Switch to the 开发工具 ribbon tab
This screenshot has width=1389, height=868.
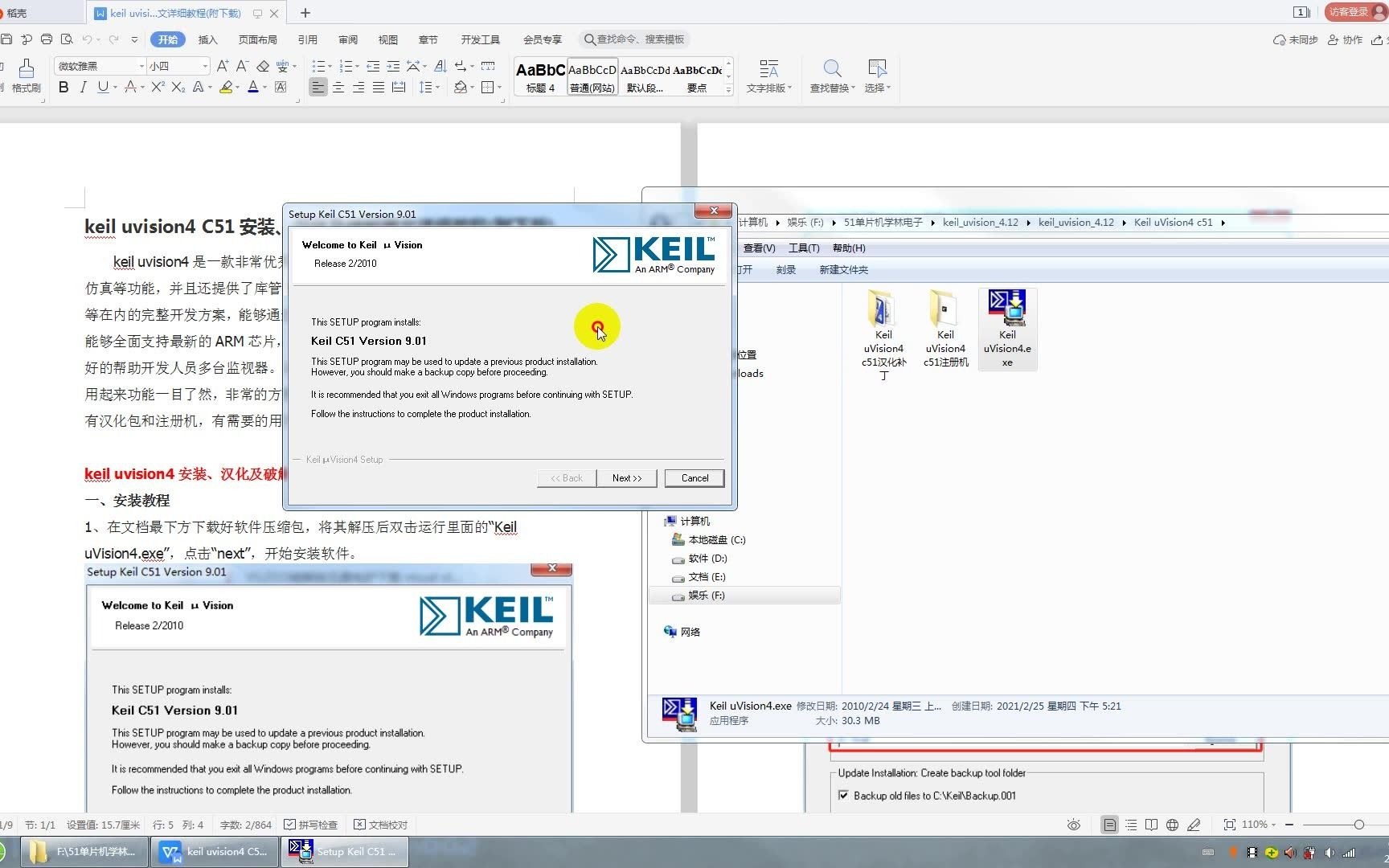click(x=480, y=39)
